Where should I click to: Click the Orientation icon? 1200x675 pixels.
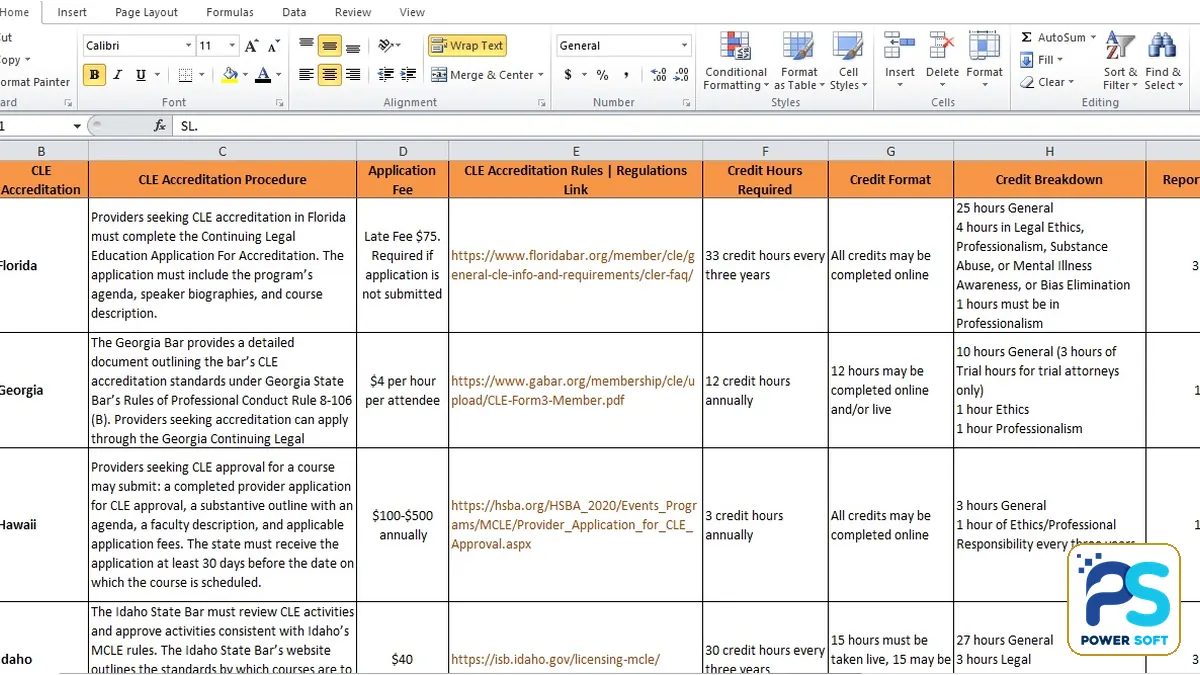pyautogui.click(x=385, y=46)
